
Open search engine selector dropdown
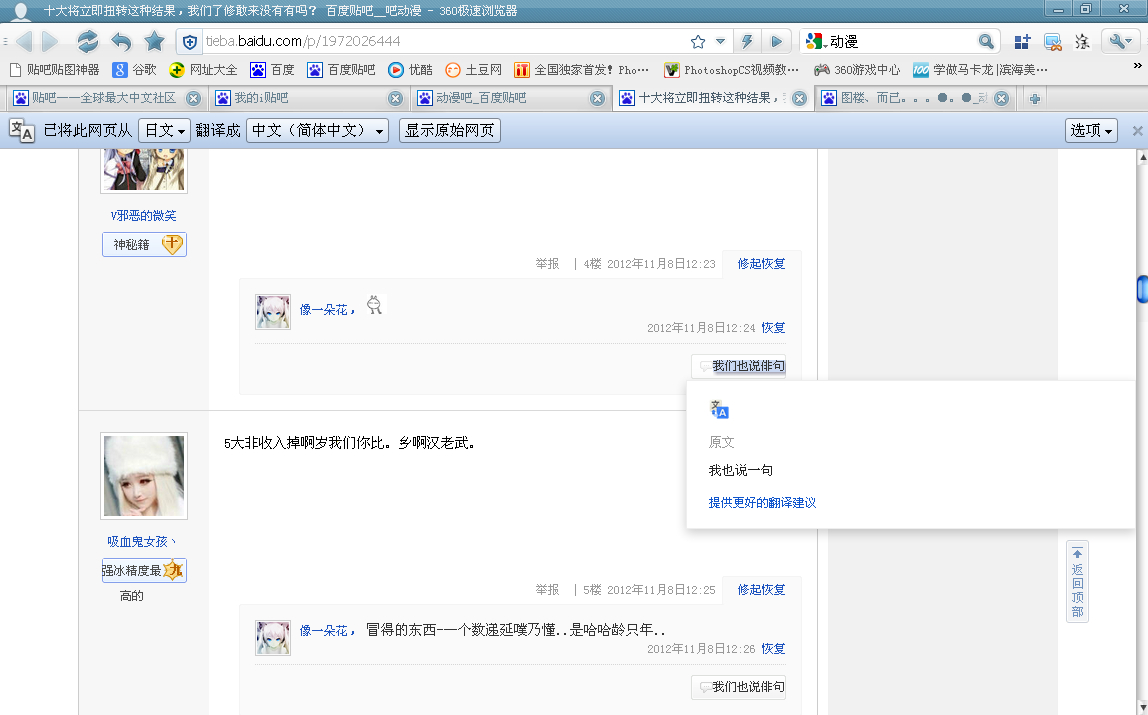(x=816, y=42)
